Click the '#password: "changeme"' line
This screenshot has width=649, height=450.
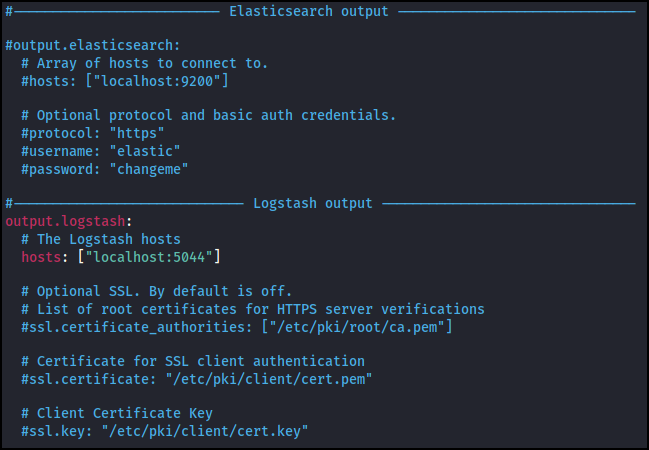[x=105, y=169]
